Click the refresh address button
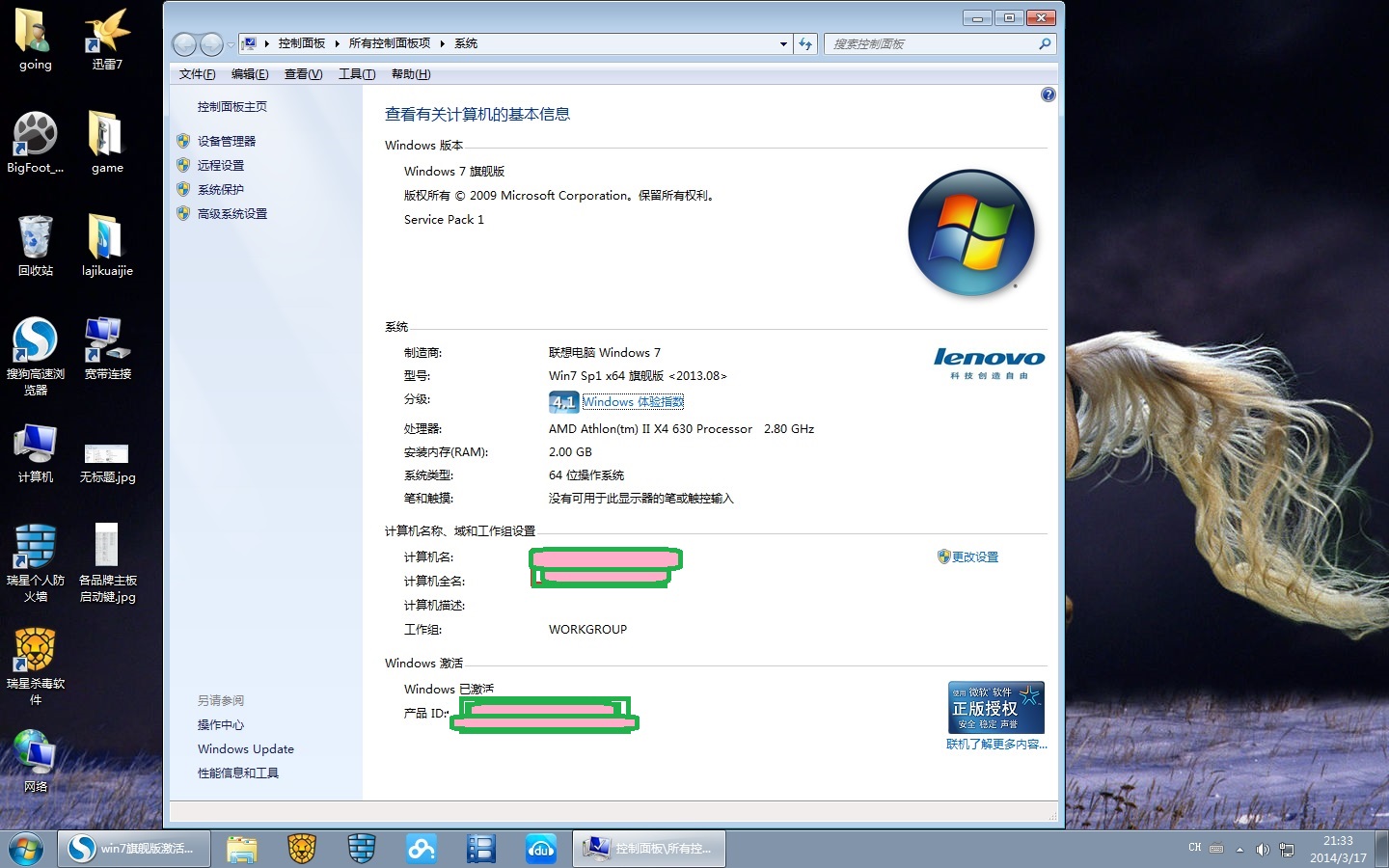This screenshot has height=868, width=1389. coord(805,43)
